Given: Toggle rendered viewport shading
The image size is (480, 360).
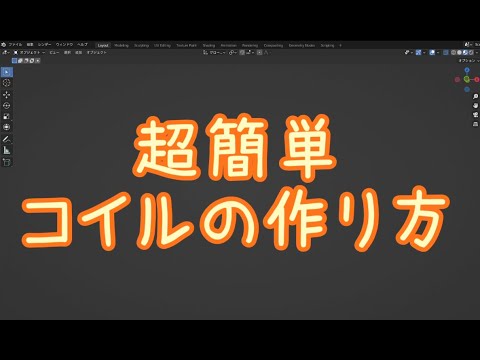Looking at the screenshot, I should (x=471, y=53).
